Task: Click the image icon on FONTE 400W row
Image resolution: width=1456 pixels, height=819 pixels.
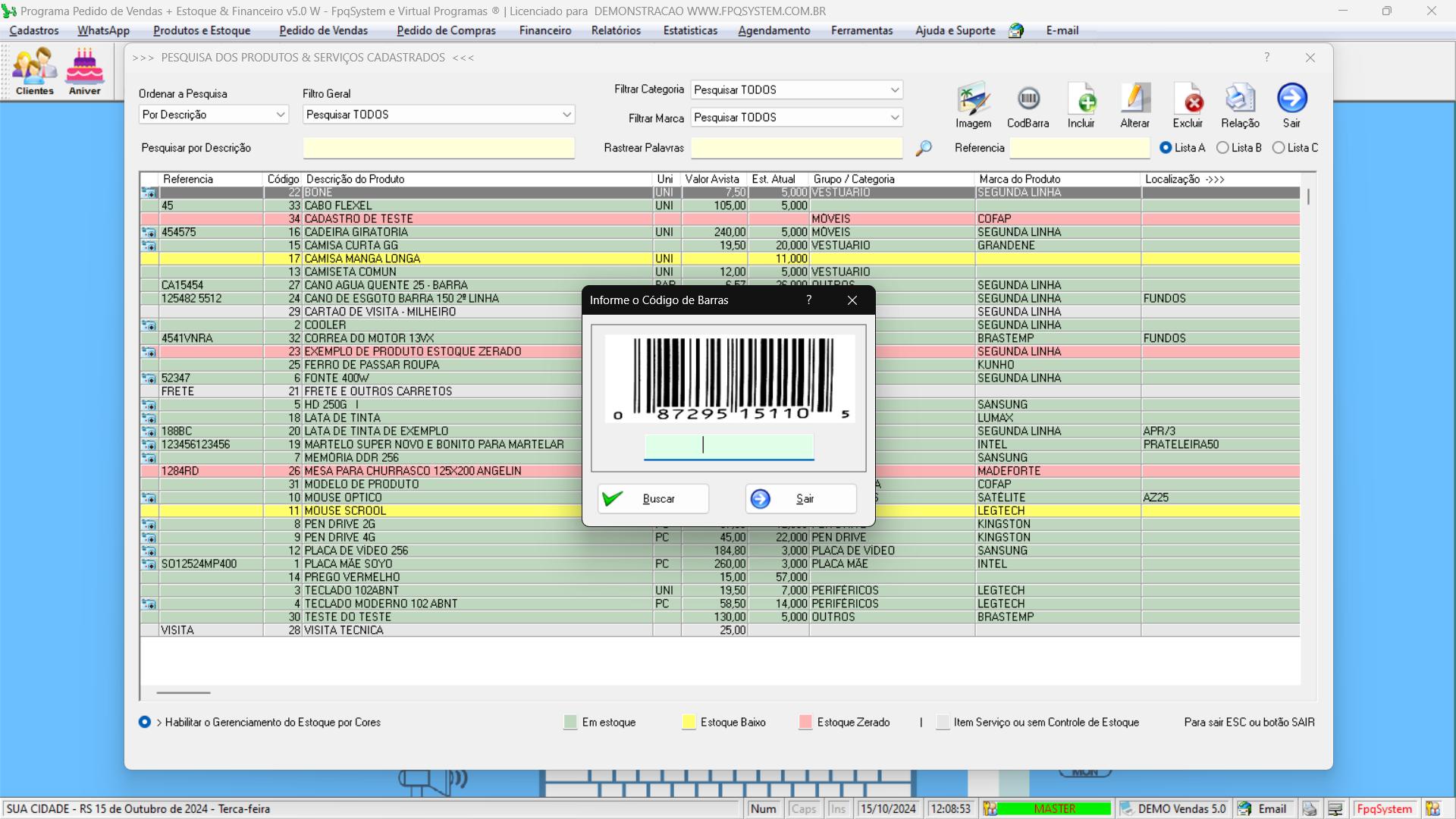Action: point(149,378)
